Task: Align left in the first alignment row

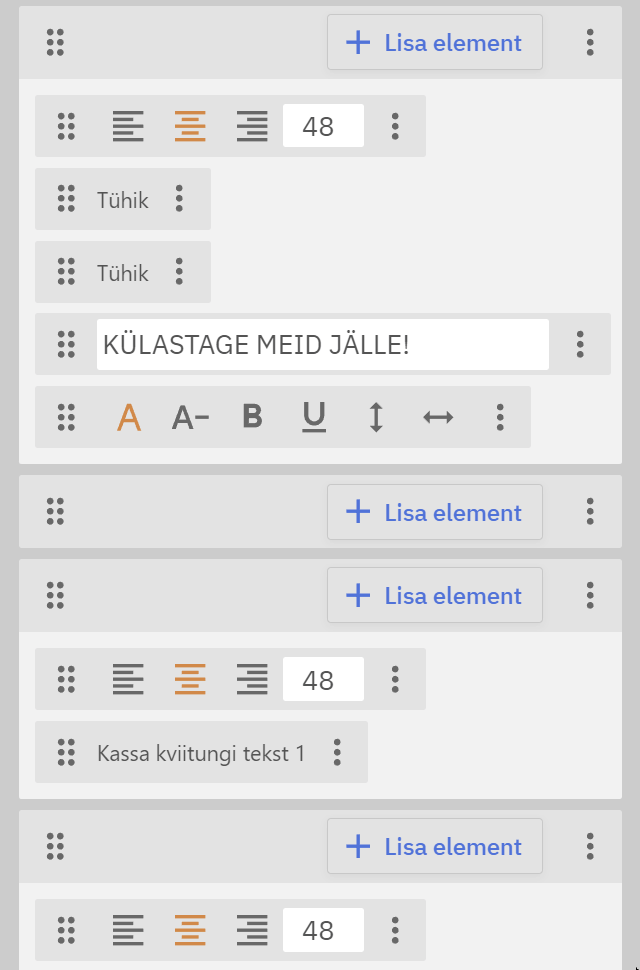Action: tap(128, 126)
